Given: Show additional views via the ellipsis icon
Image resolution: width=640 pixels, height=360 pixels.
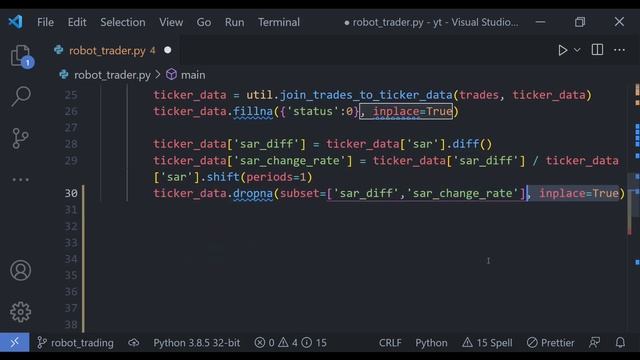Looking at the screenshot, I should pos(20,180).
